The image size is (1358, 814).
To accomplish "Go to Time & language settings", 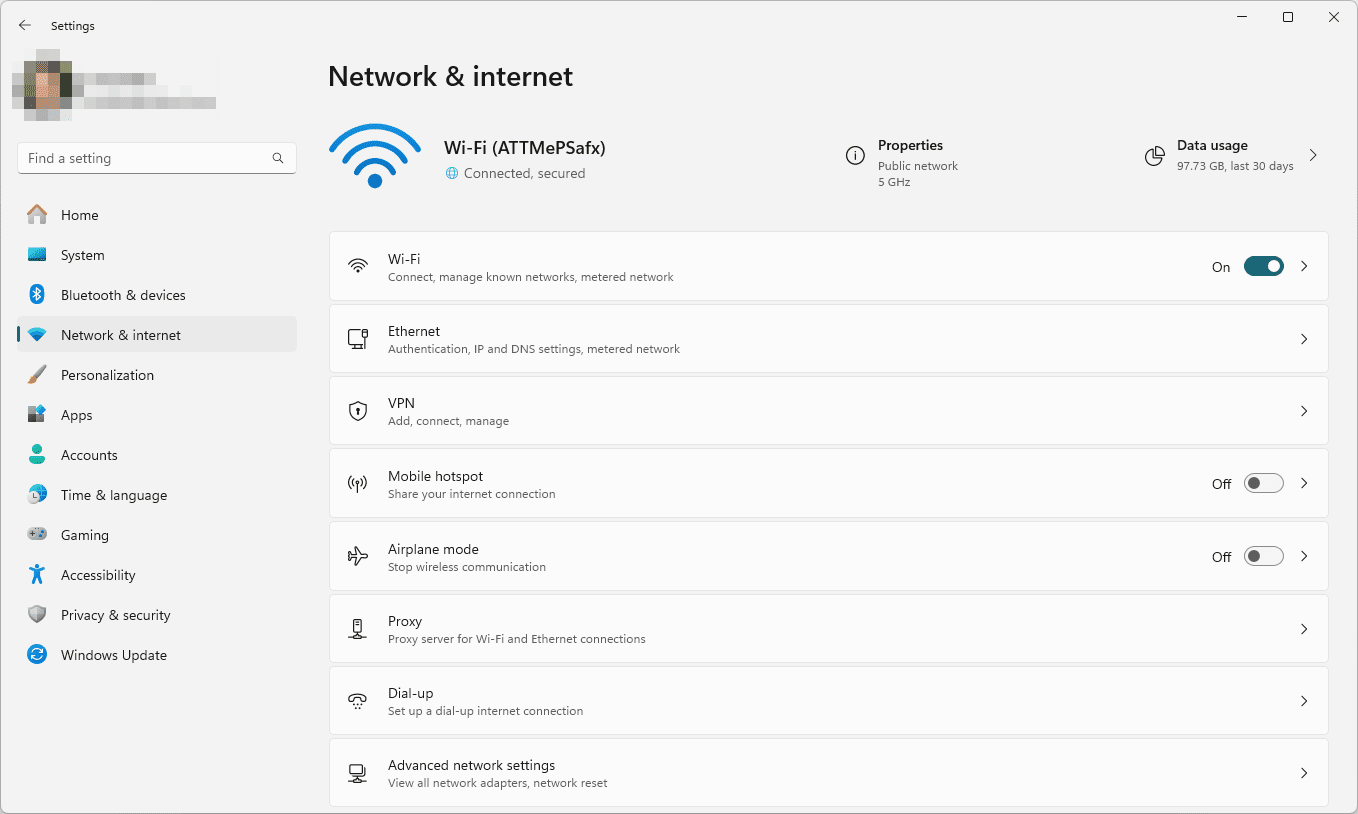I will 113,495.
